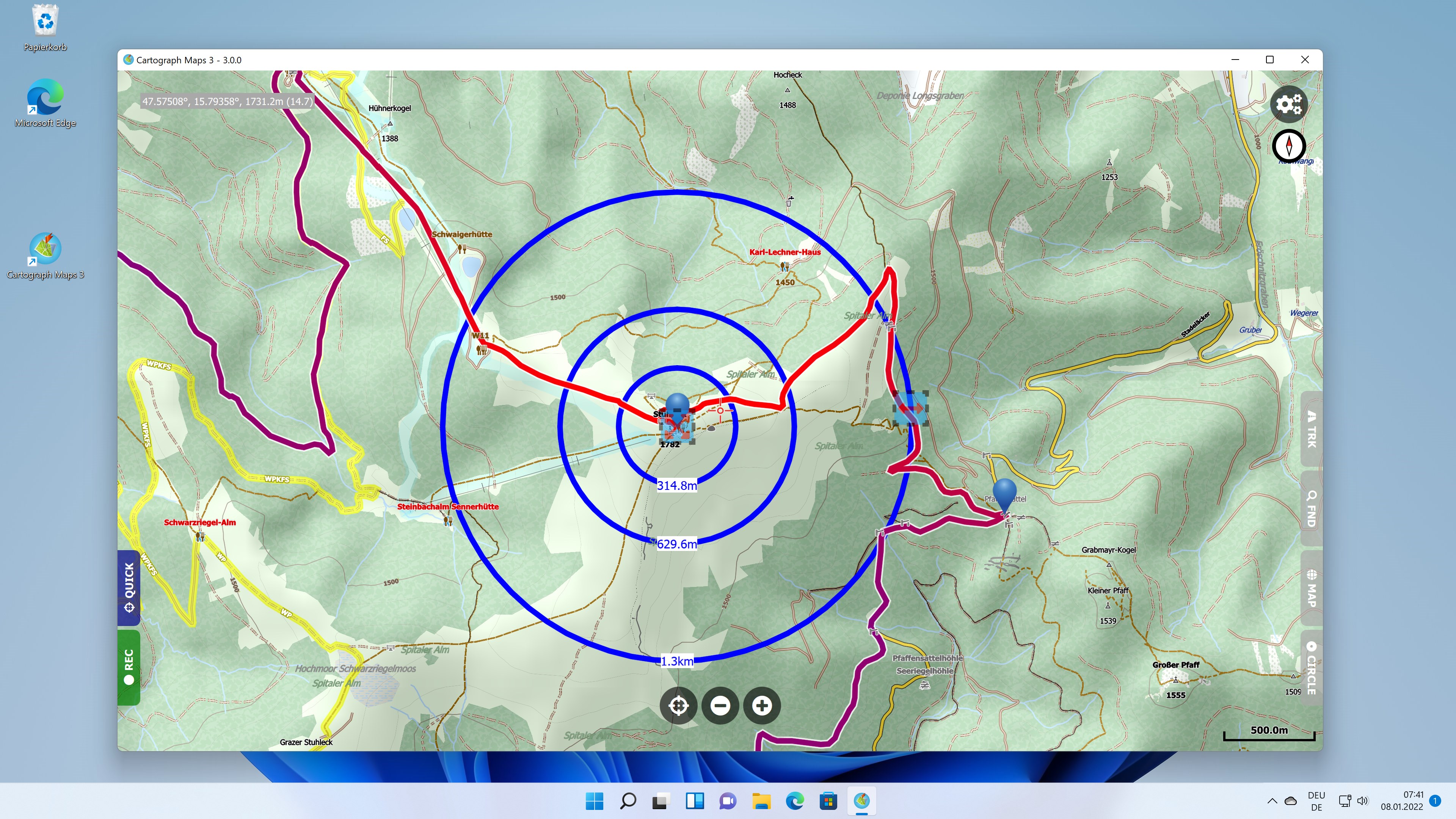Click the blue pin at circle center

677,405
